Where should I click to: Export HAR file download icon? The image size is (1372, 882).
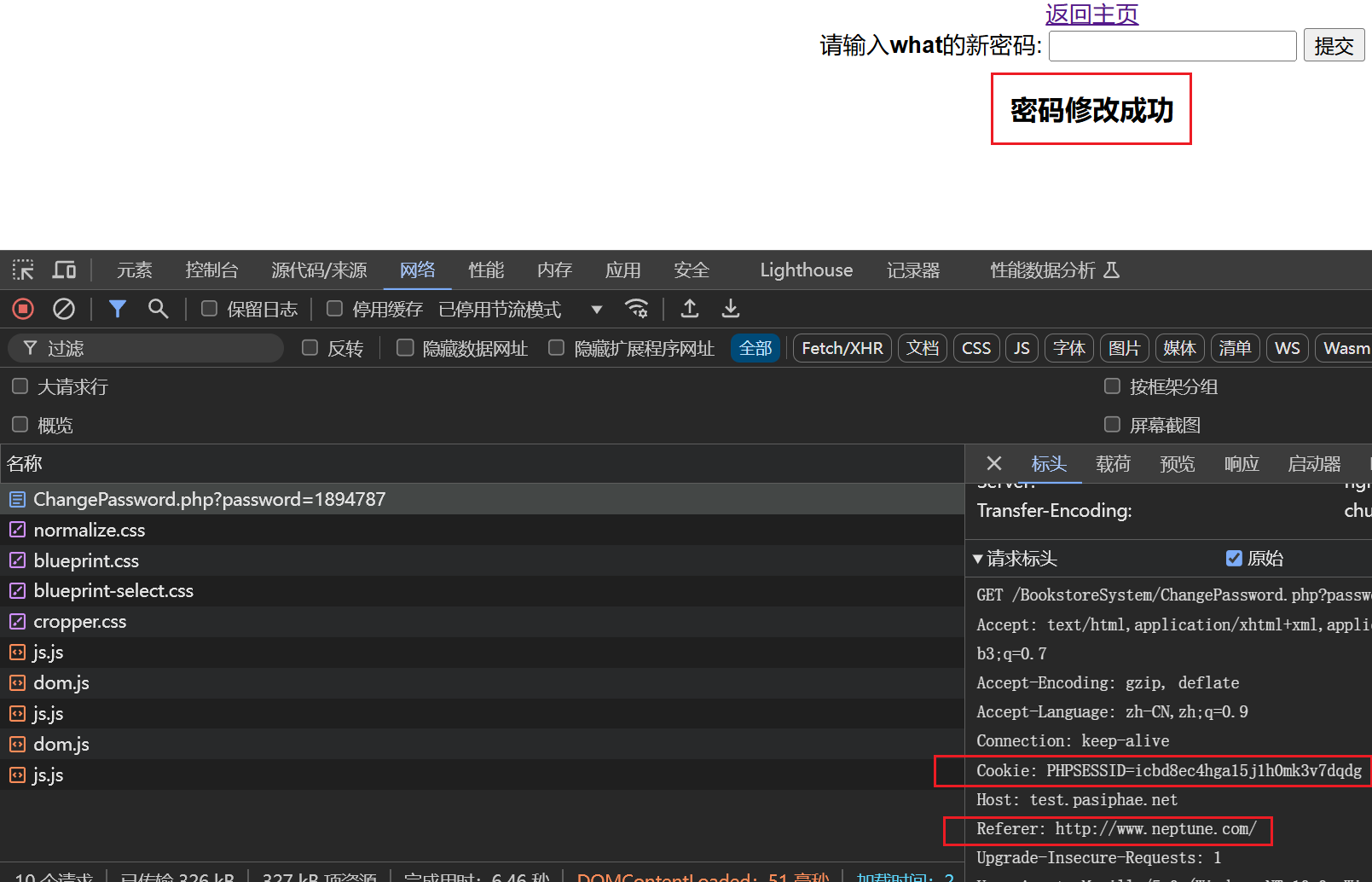coord(731,309)
